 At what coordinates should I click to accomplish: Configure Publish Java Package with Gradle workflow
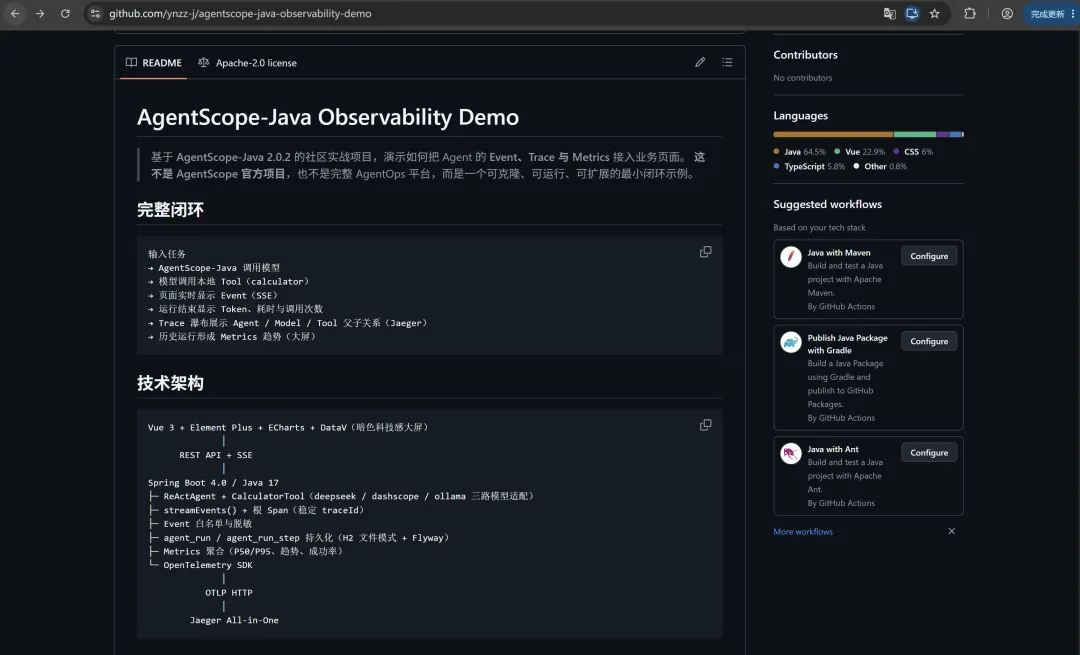coord(929,342)
